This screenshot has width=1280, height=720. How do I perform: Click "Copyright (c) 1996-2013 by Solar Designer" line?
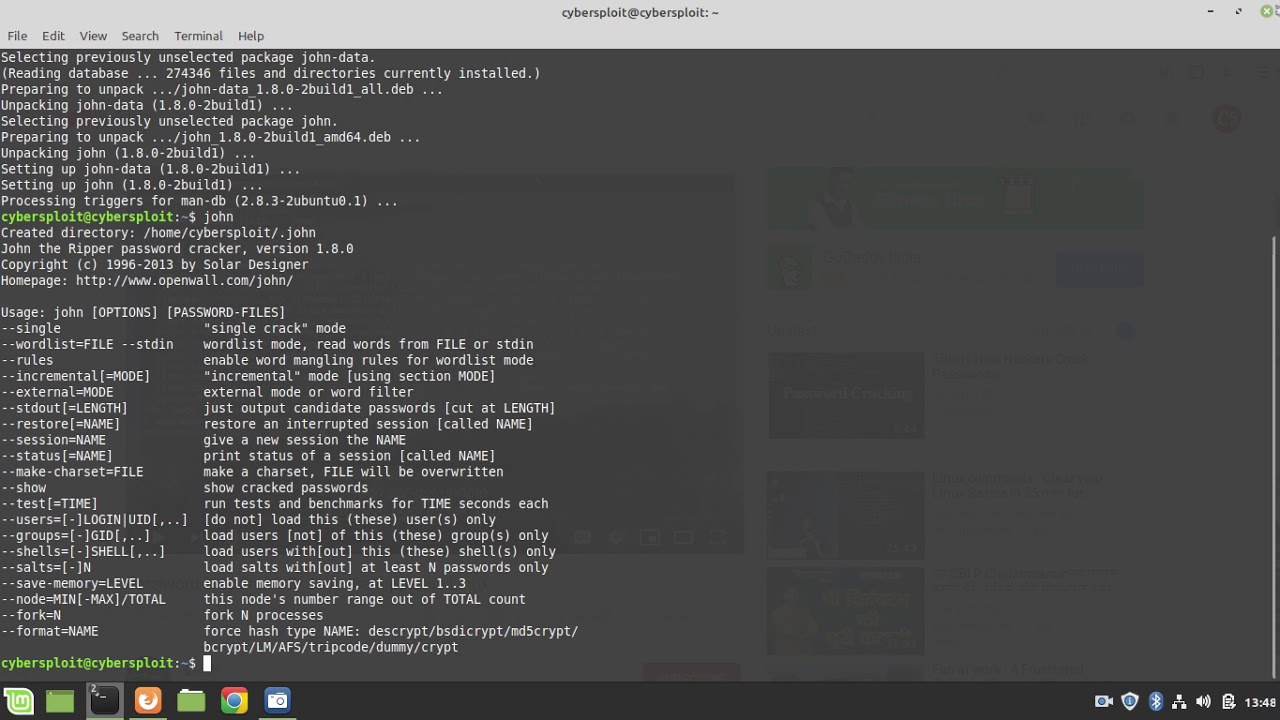154,265
